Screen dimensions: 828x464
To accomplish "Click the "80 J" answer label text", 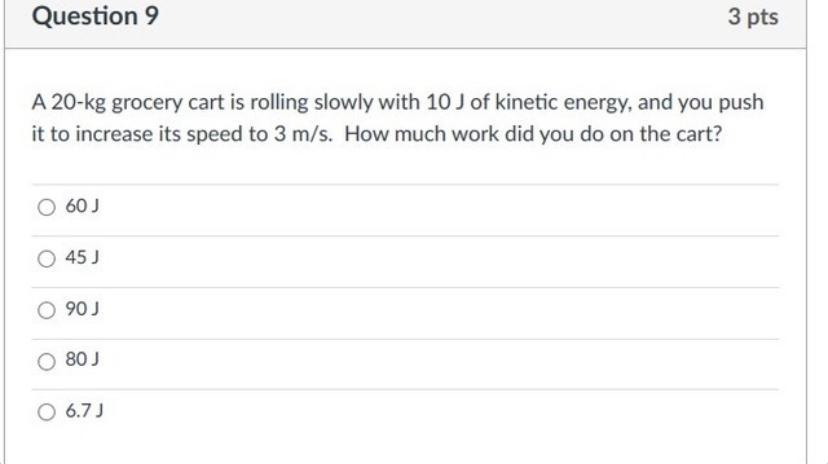I will coord(78,361).
